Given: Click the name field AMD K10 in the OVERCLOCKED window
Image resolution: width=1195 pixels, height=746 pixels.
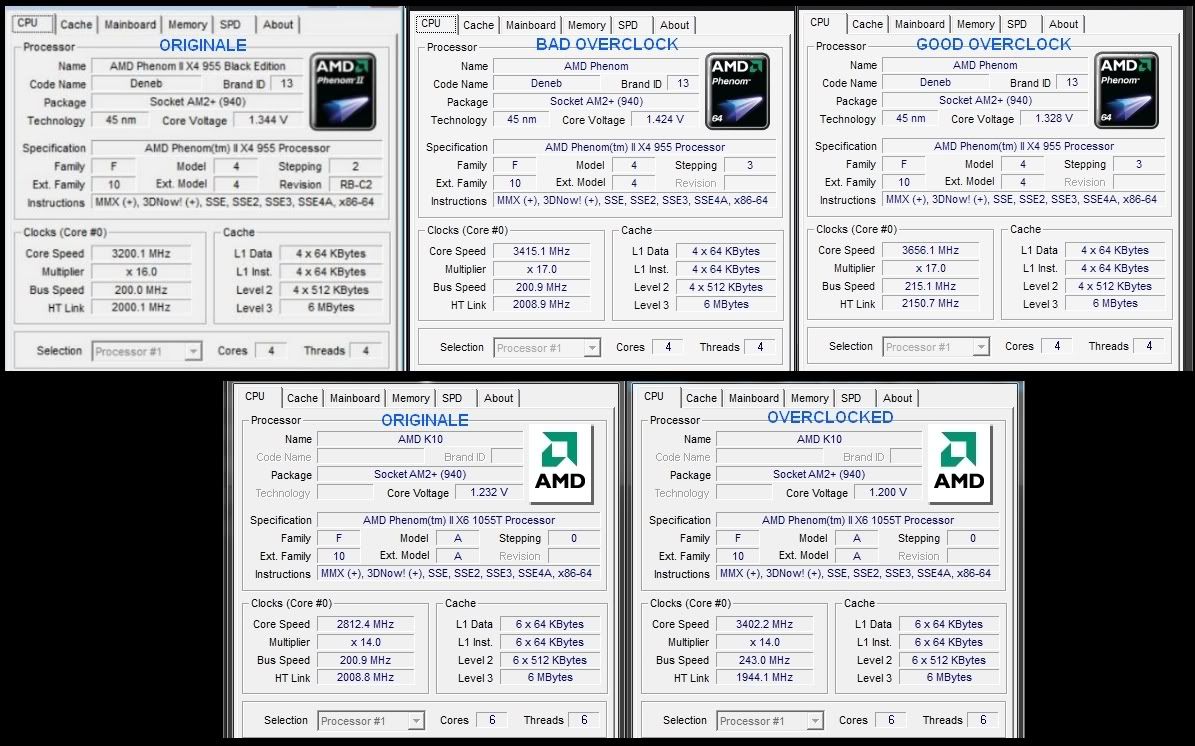Looking at the screenshot, I should pos(819,439).
